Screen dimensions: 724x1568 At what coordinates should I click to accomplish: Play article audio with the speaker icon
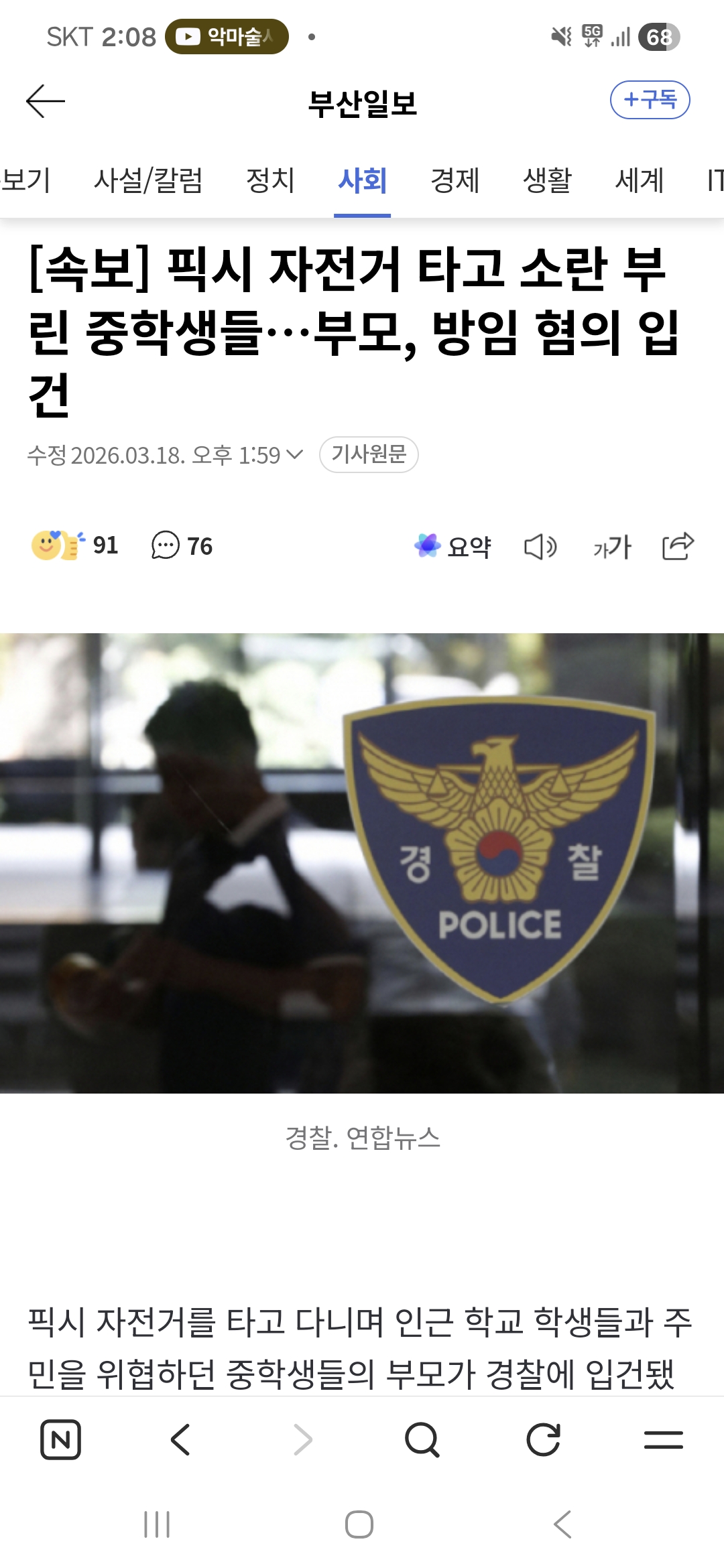(540, 547)
